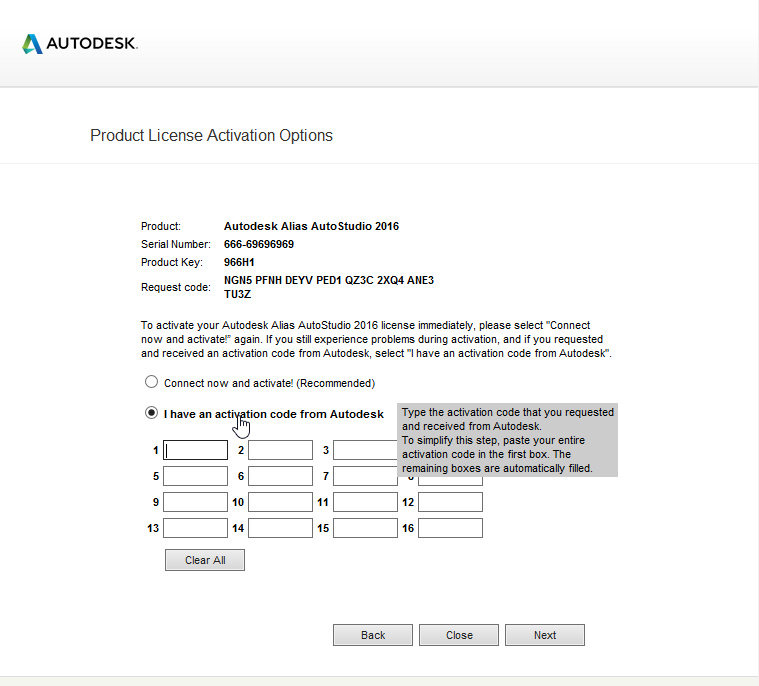Viewport: 759px width, 686px height.
Task: Click the activation code tooltip text
Action: [x=507, y=440]
